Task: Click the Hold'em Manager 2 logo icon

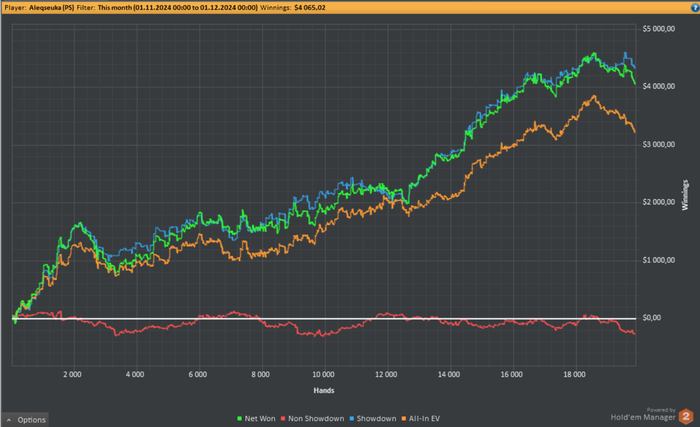Action: 686,416
